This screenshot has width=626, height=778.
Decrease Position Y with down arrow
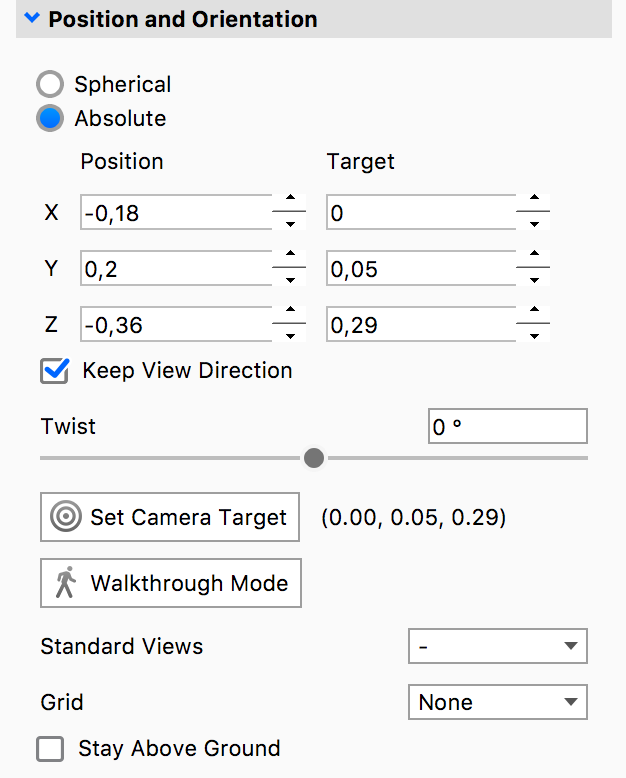pyautogui.click(x=289, y=279)
